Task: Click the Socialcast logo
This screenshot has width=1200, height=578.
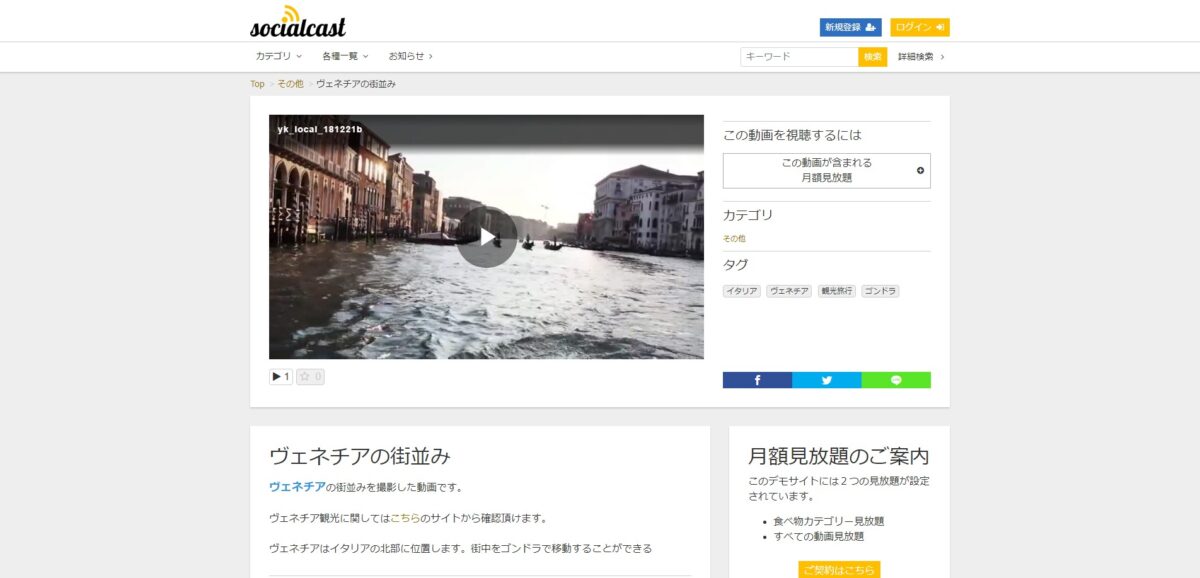Action: 298,21
